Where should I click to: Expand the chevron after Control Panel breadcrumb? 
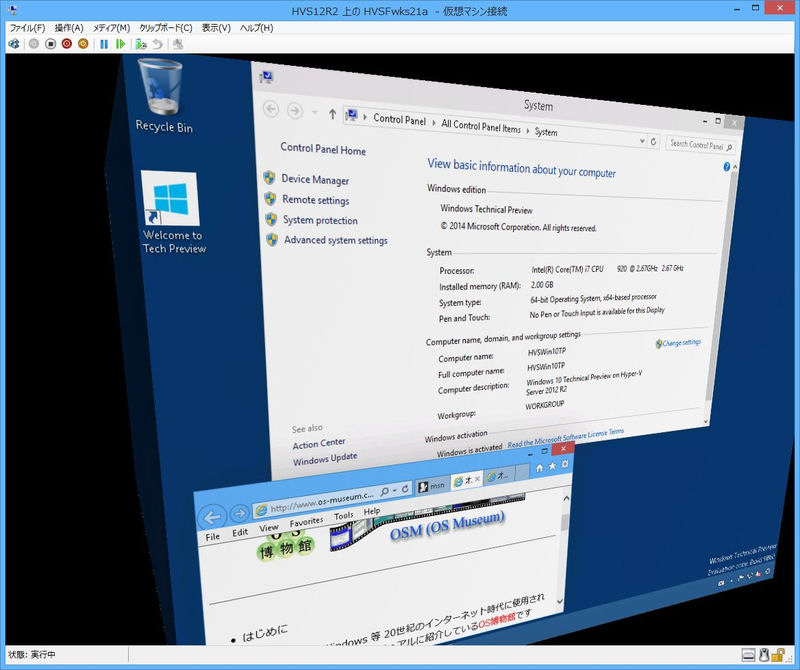coord(434,122)
